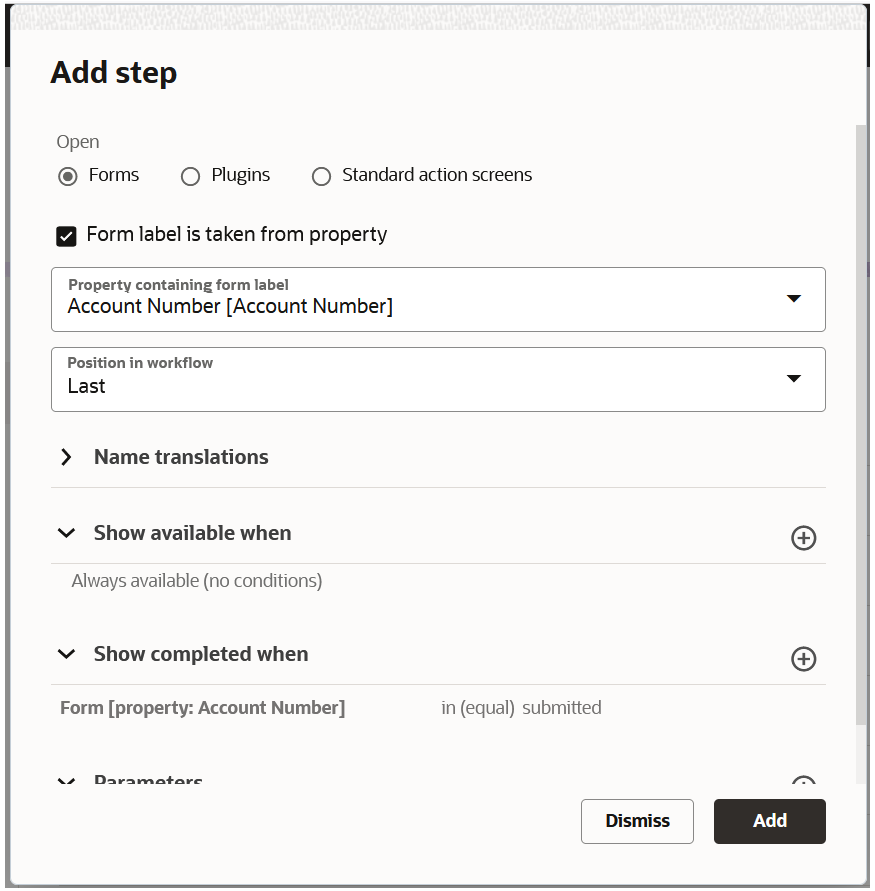Select the Forms radio button
875x891 pixels.
pyautogui.click(x=68, y=177)
